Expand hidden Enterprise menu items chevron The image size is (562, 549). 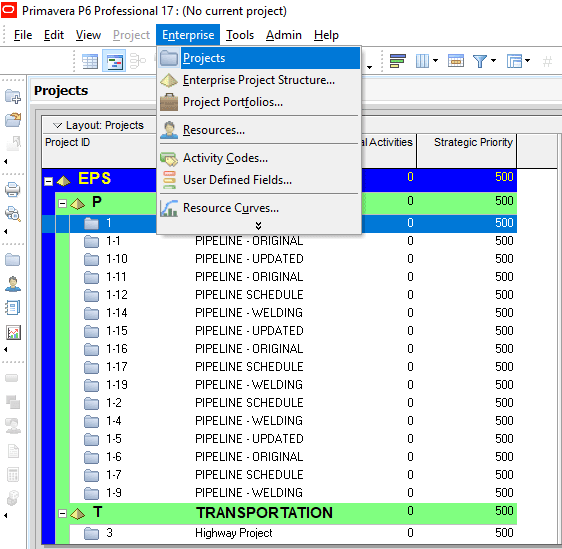point(258,225)
